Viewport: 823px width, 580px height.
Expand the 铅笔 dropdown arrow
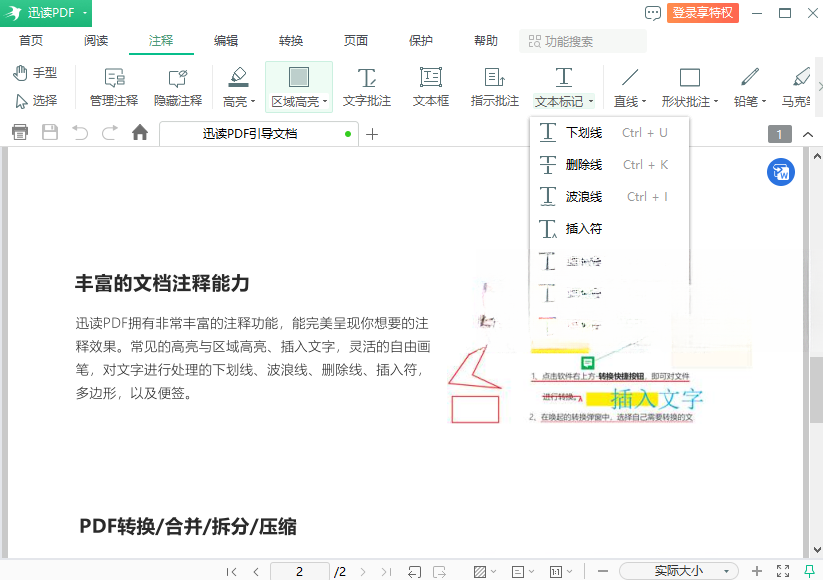point(764,101)
